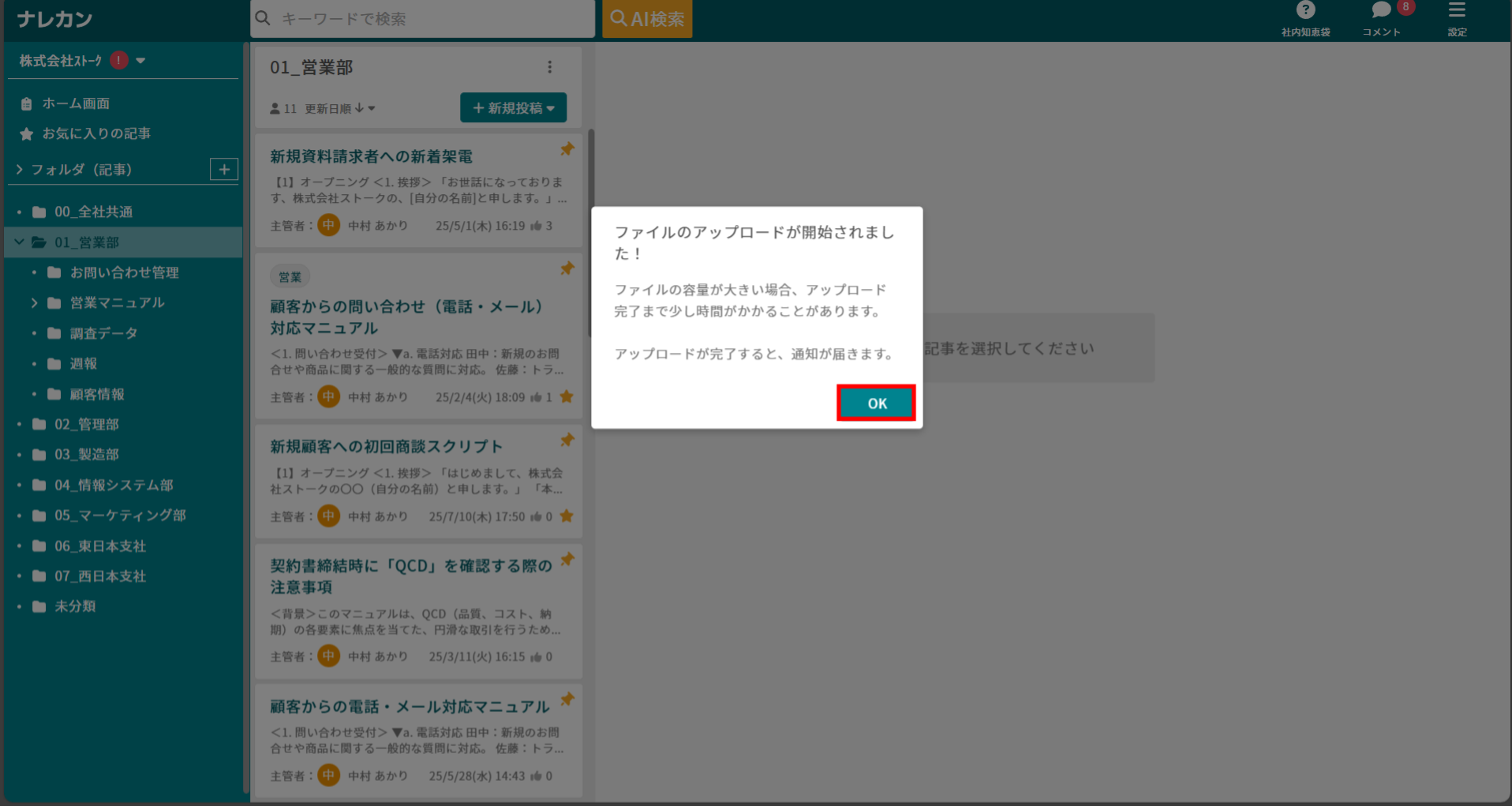Open ホーム画面 via its home icon
The width and height of the screenshot is (1512, 806).
point(26,103)
